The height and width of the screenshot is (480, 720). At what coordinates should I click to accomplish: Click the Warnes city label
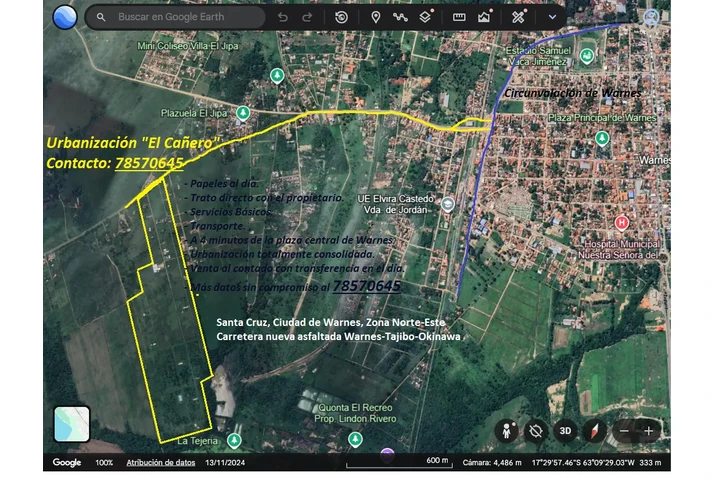tap(655, 160)
